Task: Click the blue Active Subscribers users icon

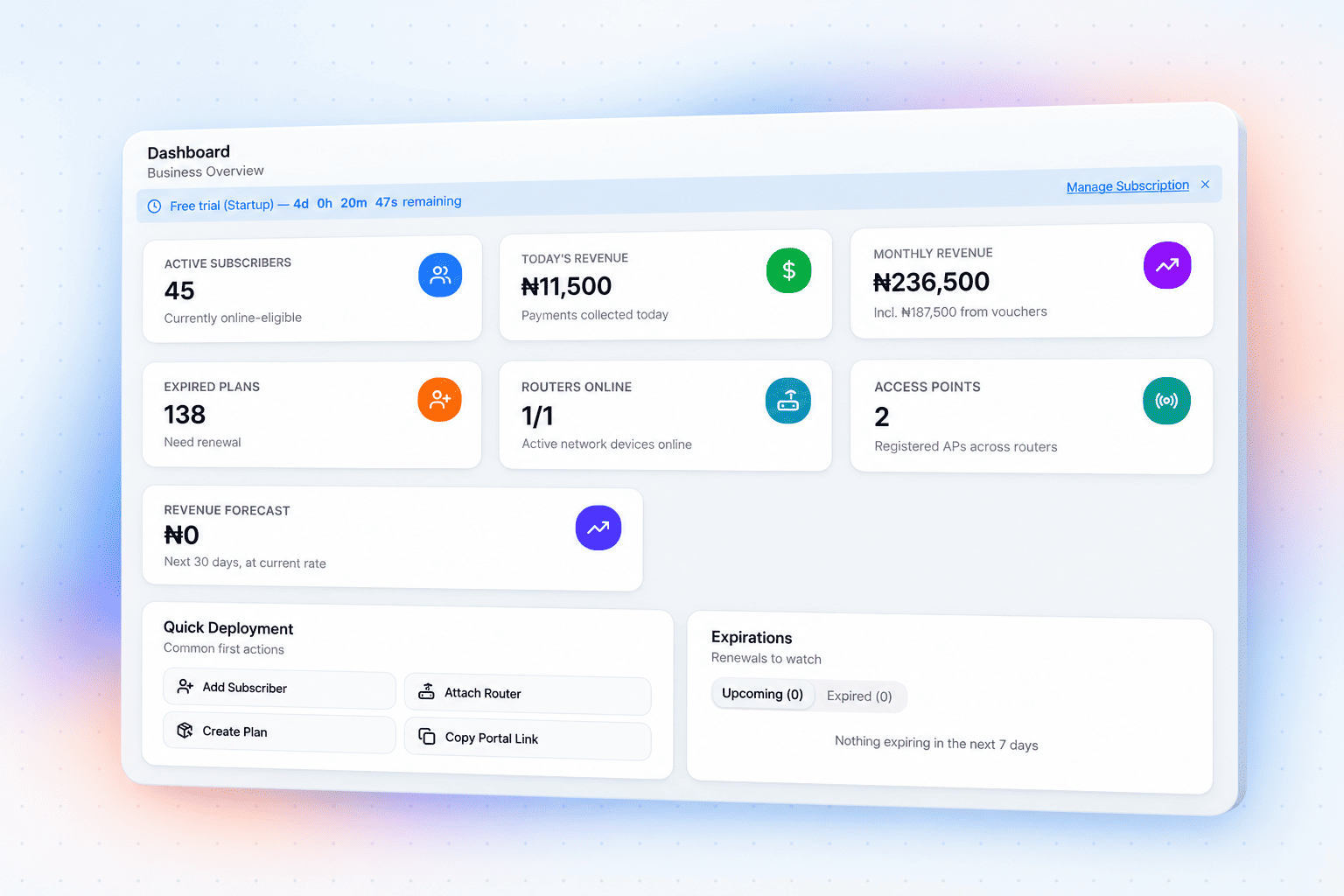Action: coord(440,275)
